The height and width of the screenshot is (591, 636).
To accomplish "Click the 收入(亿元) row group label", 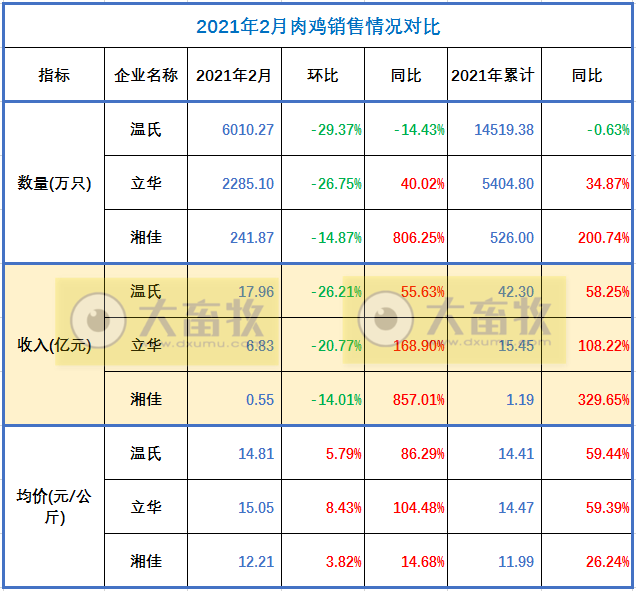I will (54, 345).
